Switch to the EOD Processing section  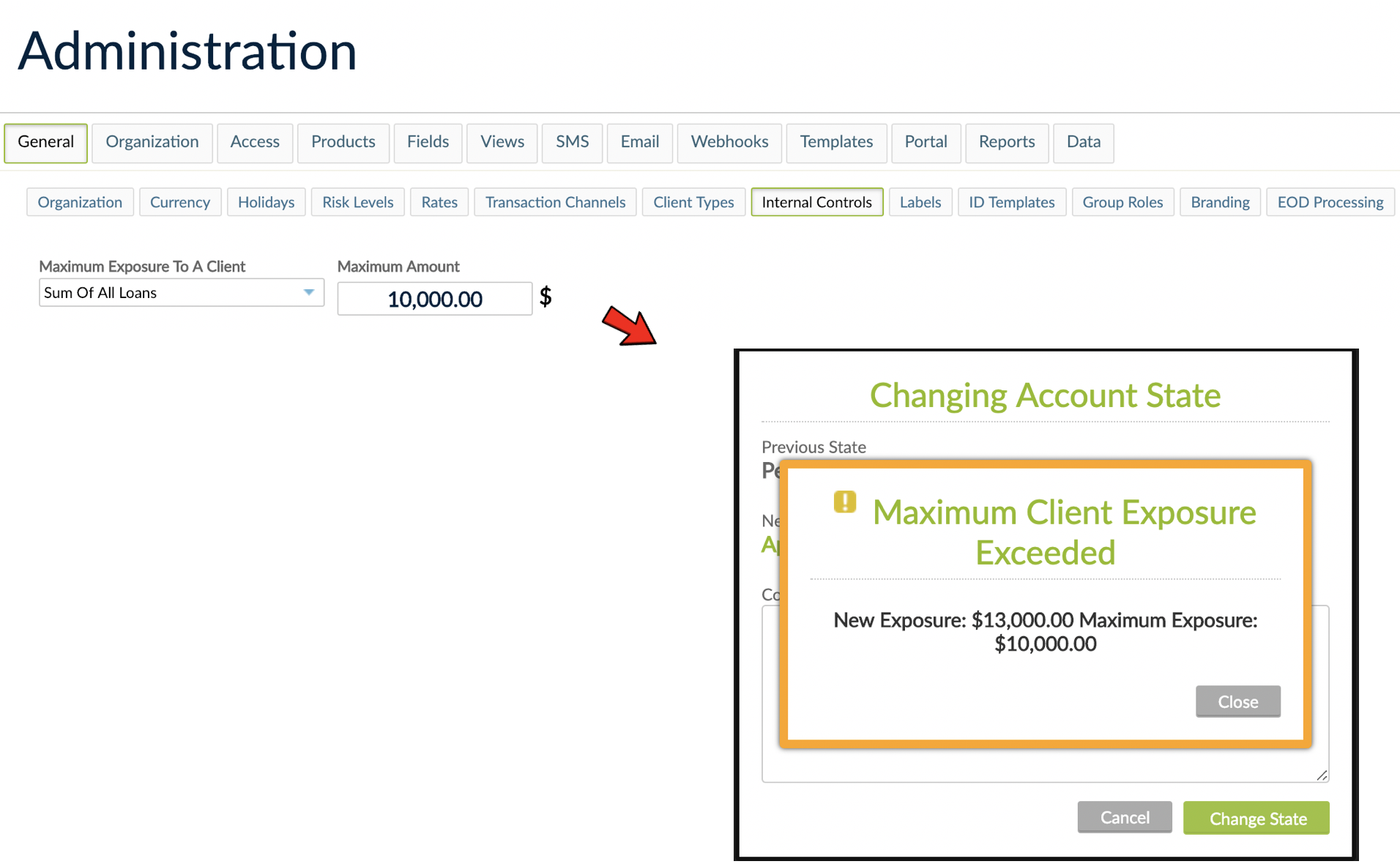(x=1330, y=202)
